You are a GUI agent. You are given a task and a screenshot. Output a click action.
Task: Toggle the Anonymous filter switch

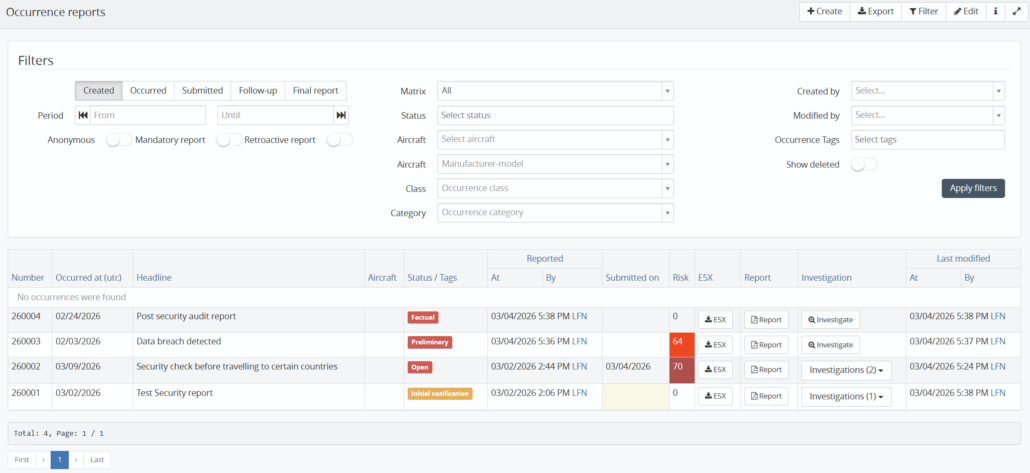(x=118, y=140)
